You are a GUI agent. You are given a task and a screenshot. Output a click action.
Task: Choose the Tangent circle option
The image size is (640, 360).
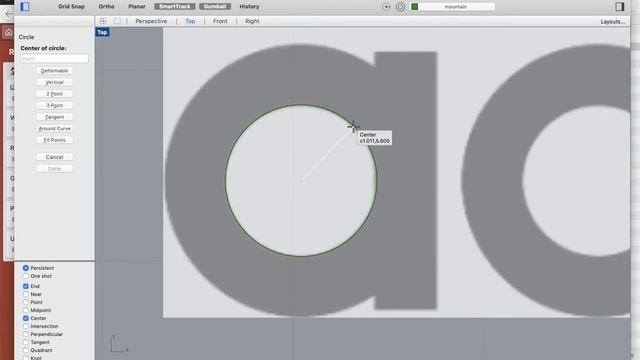click(54, 117)
